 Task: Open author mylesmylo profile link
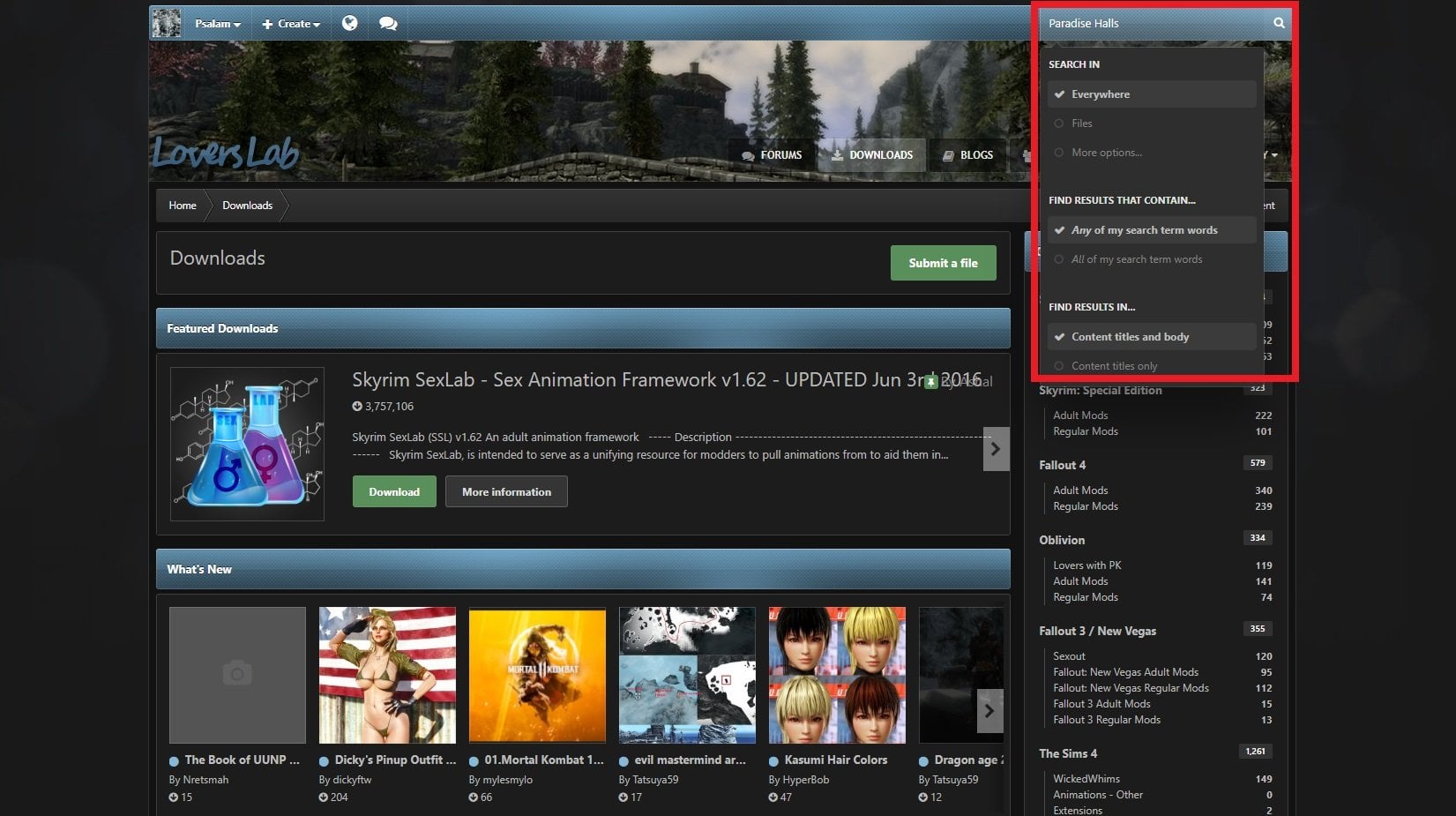coord(507,780)
